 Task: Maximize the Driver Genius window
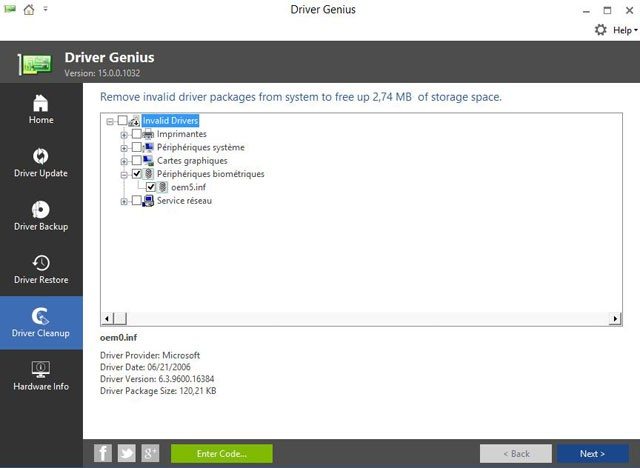tap(607, 10)
